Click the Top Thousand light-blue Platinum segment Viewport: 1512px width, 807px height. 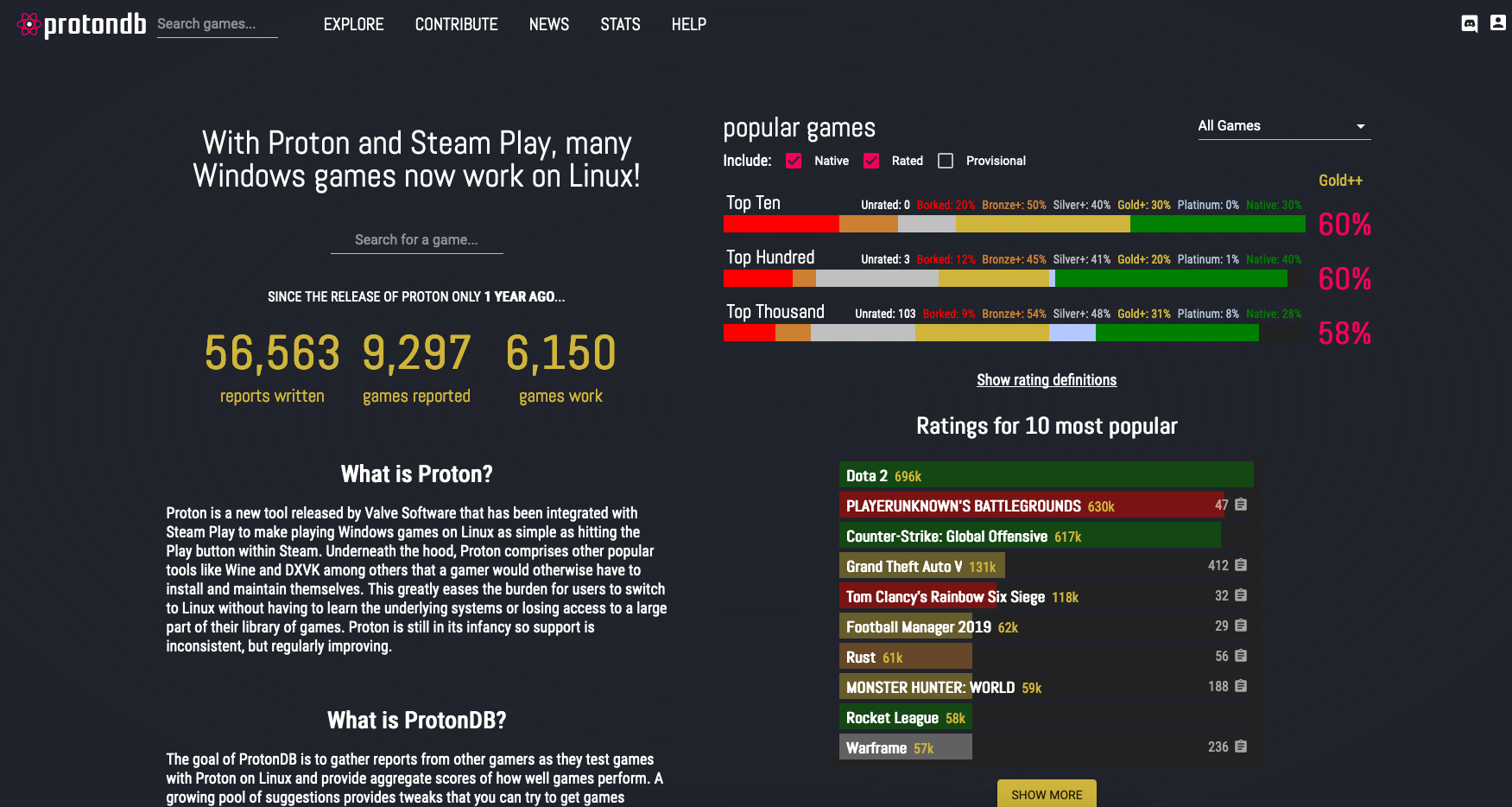(x=1072, y=333)
